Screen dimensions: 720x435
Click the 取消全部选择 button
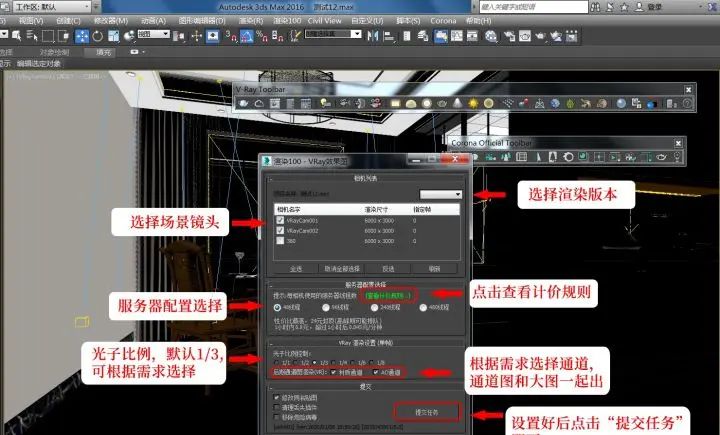(x=342, y=268)
